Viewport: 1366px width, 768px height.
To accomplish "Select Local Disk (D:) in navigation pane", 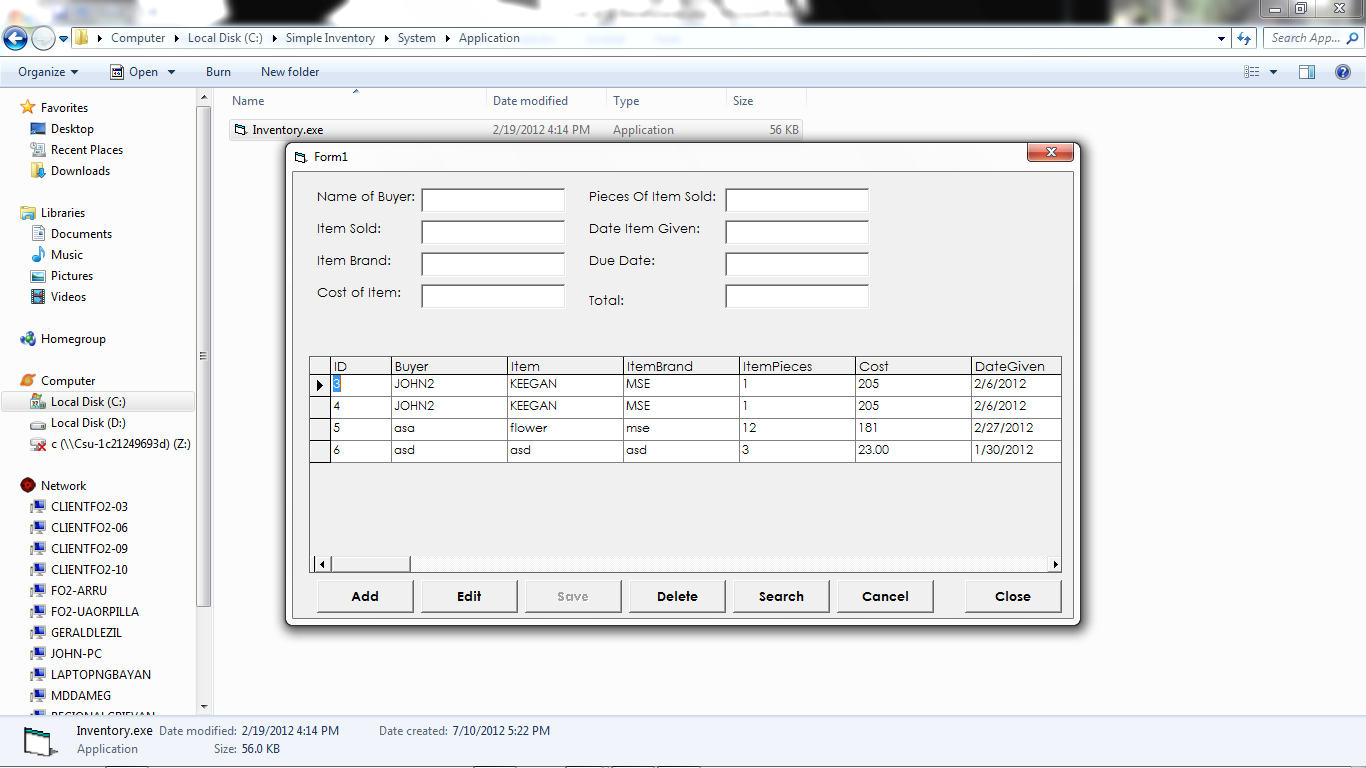I will pos(88,423).
